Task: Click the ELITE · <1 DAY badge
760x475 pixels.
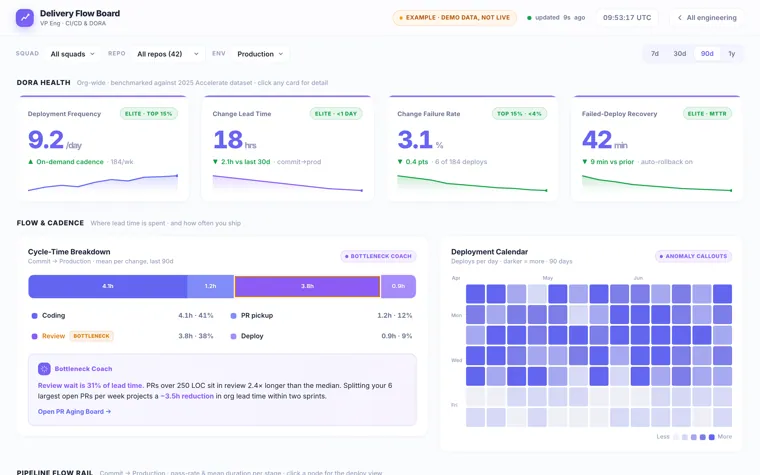Action: pos(335,114)
